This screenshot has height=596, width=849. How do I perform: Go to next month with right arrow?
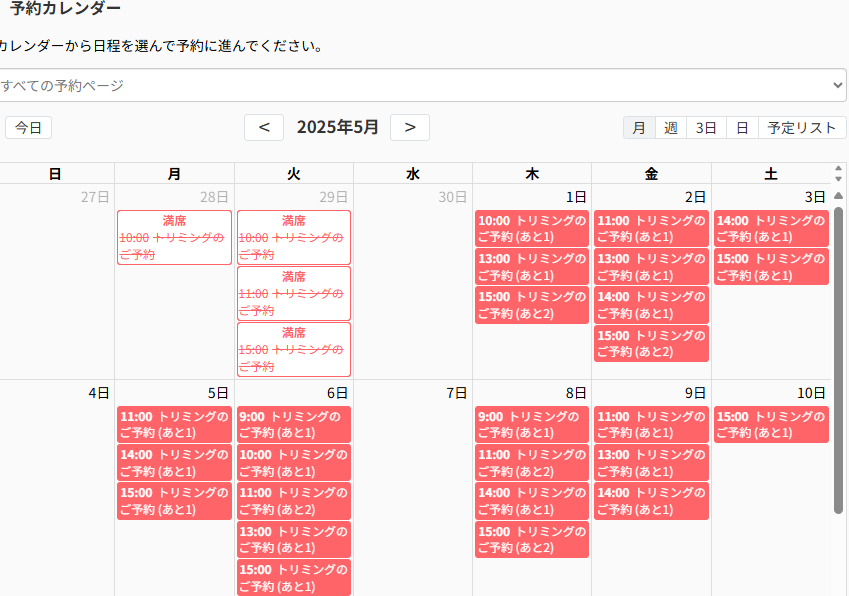[410, 127]
